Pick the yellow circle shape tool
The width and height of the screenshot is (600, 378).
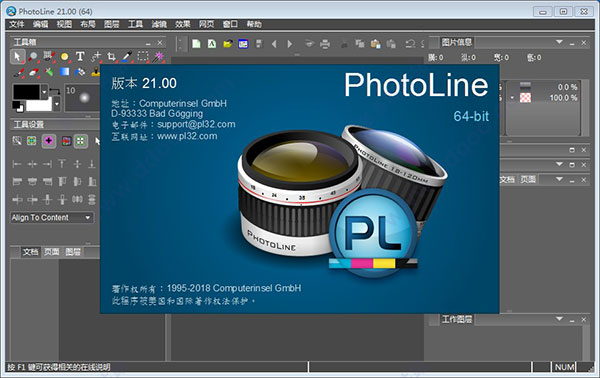(64, 57)
